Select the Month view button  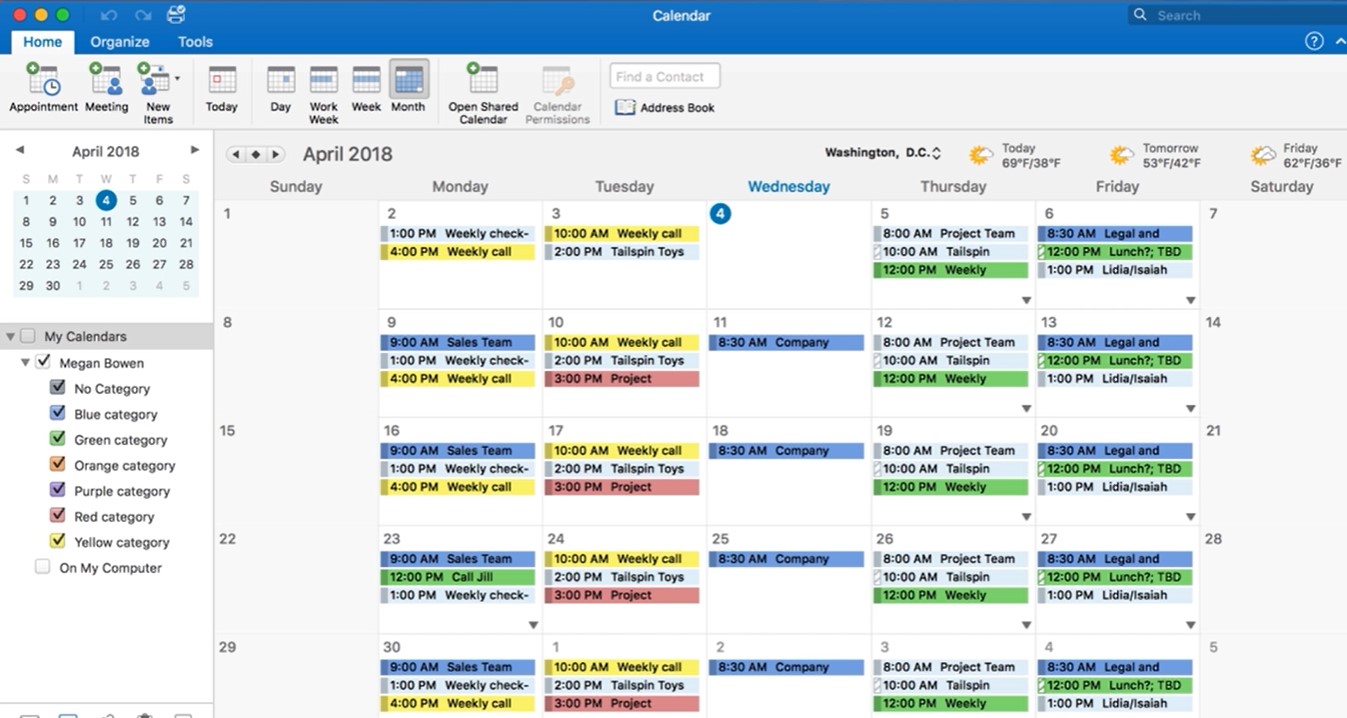click(x=408, y=88)
